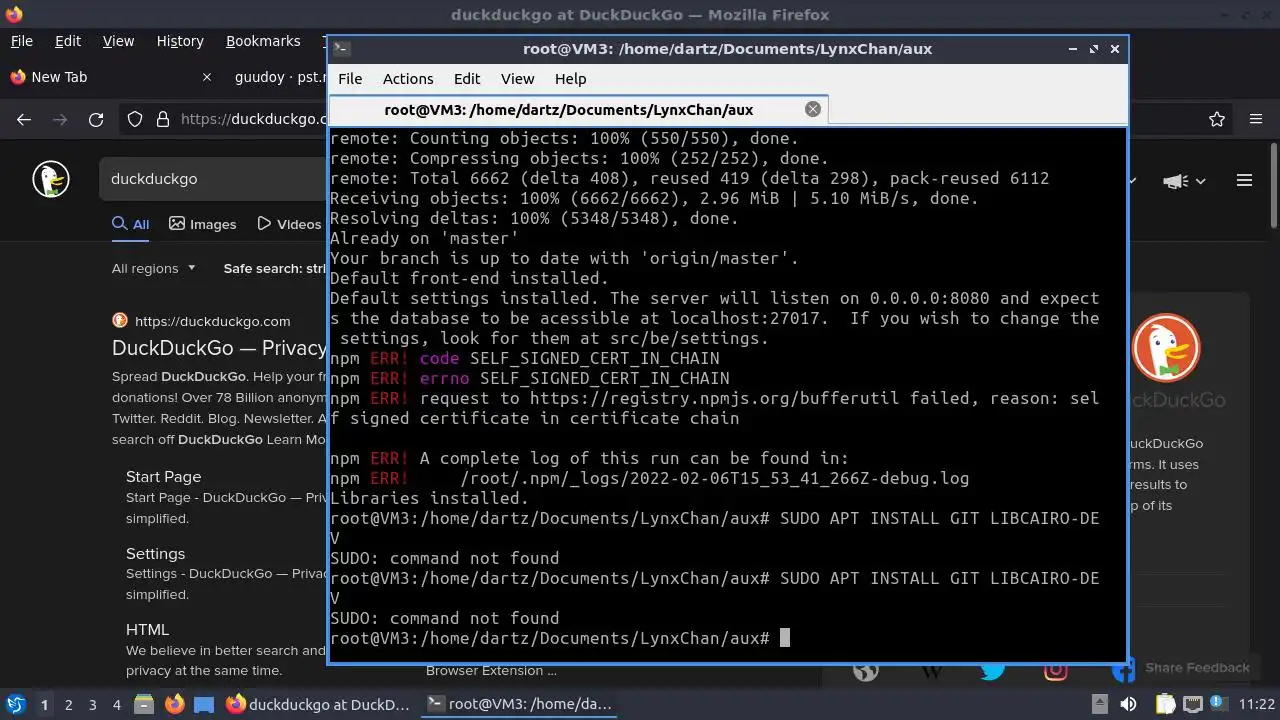Open the HTML sitelink

(x=147, y=629)
